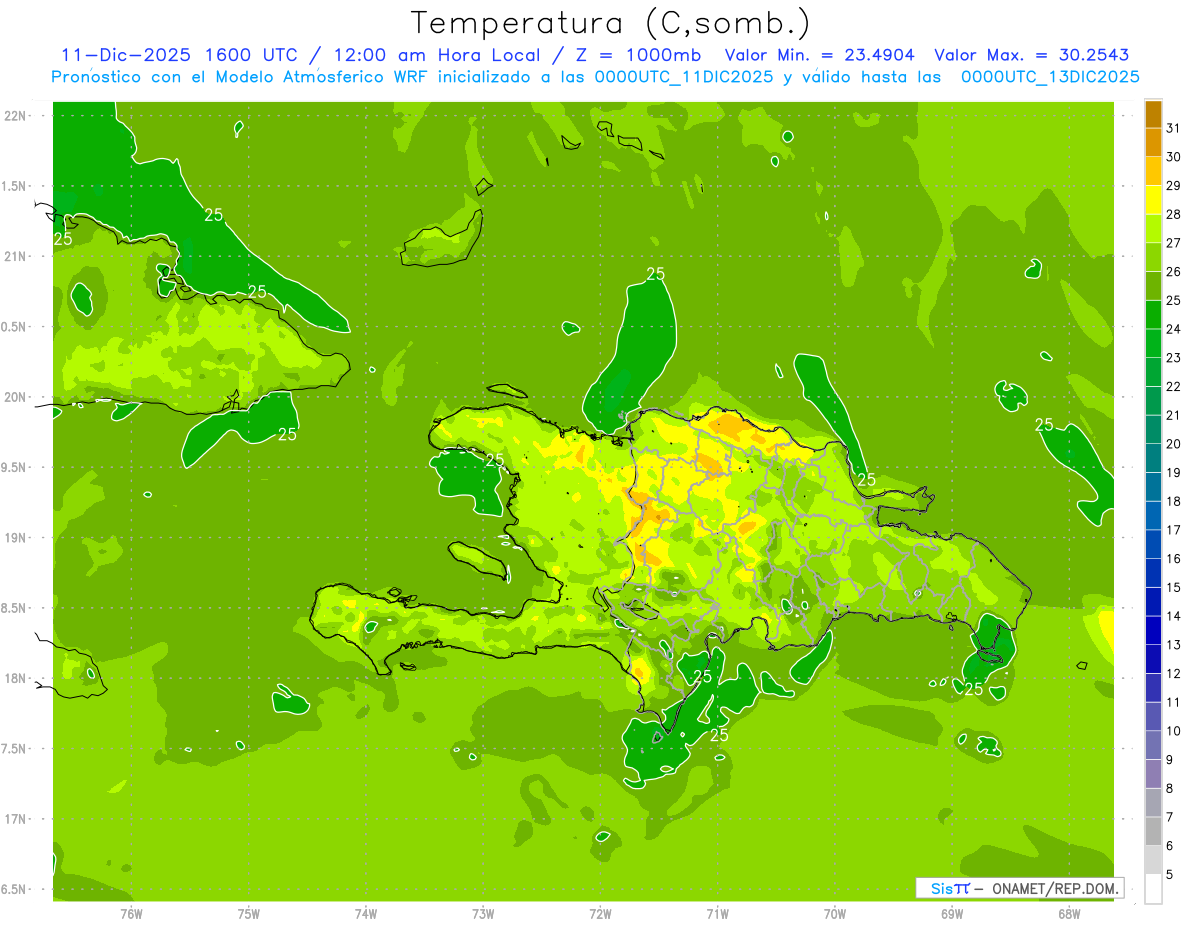
Task: Click the '19N' latitude axis label
Action: (x=15, y=538)
